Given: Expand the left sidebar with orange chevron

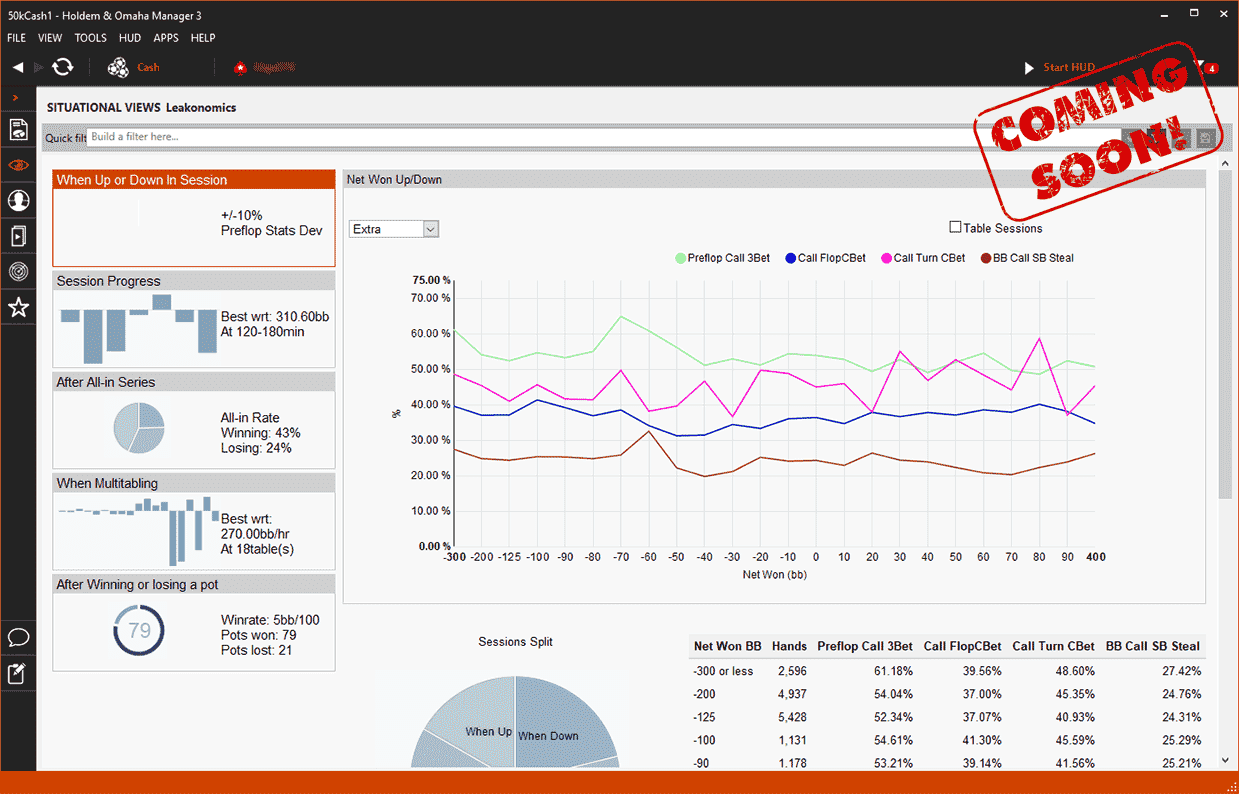Looking at the screenshot, I should pyautogui.click(x=15, y=97).
